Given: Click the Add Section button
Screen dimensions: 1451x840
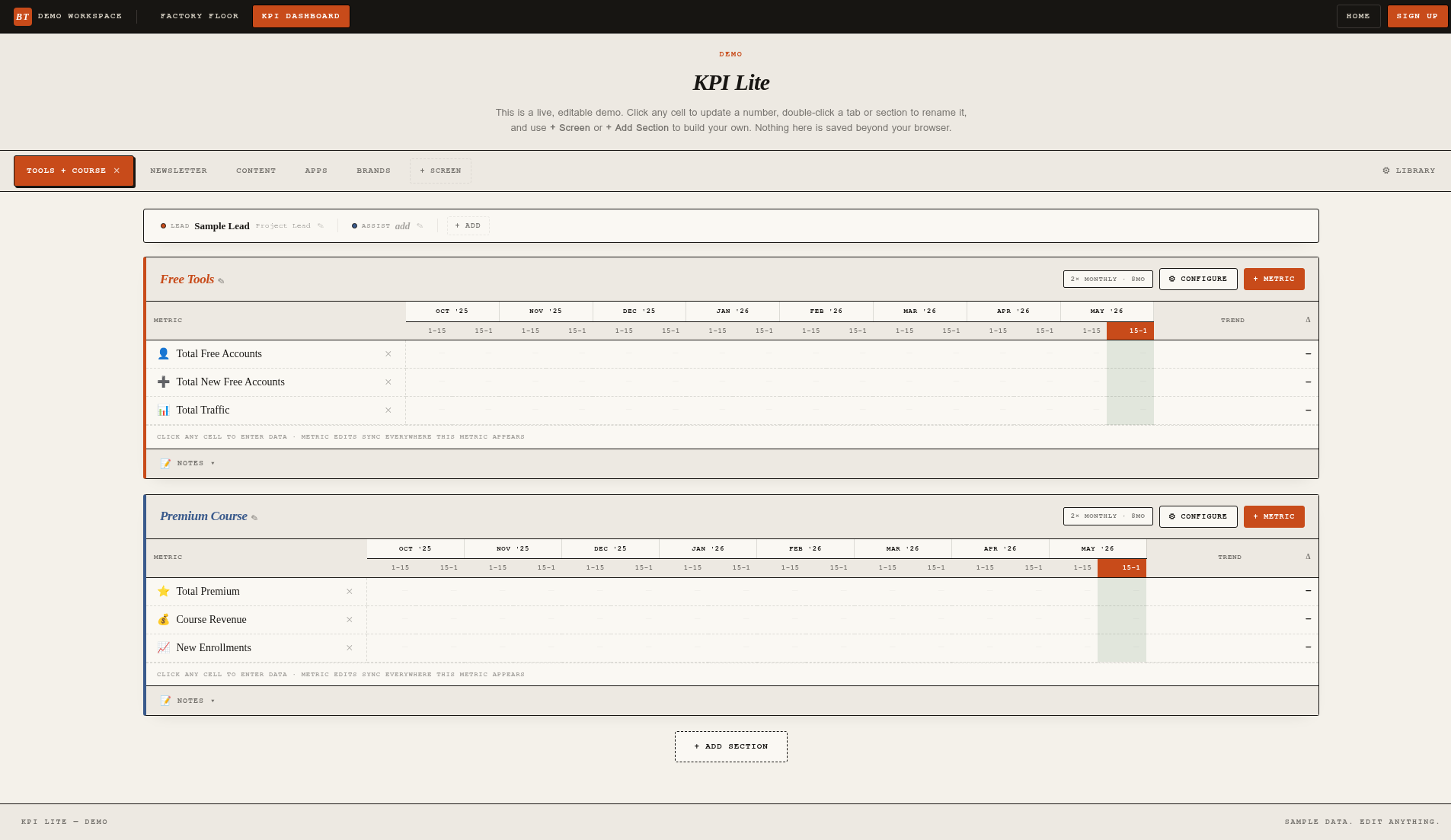Looking at the screenshot, I should click(x=731, y=746).
